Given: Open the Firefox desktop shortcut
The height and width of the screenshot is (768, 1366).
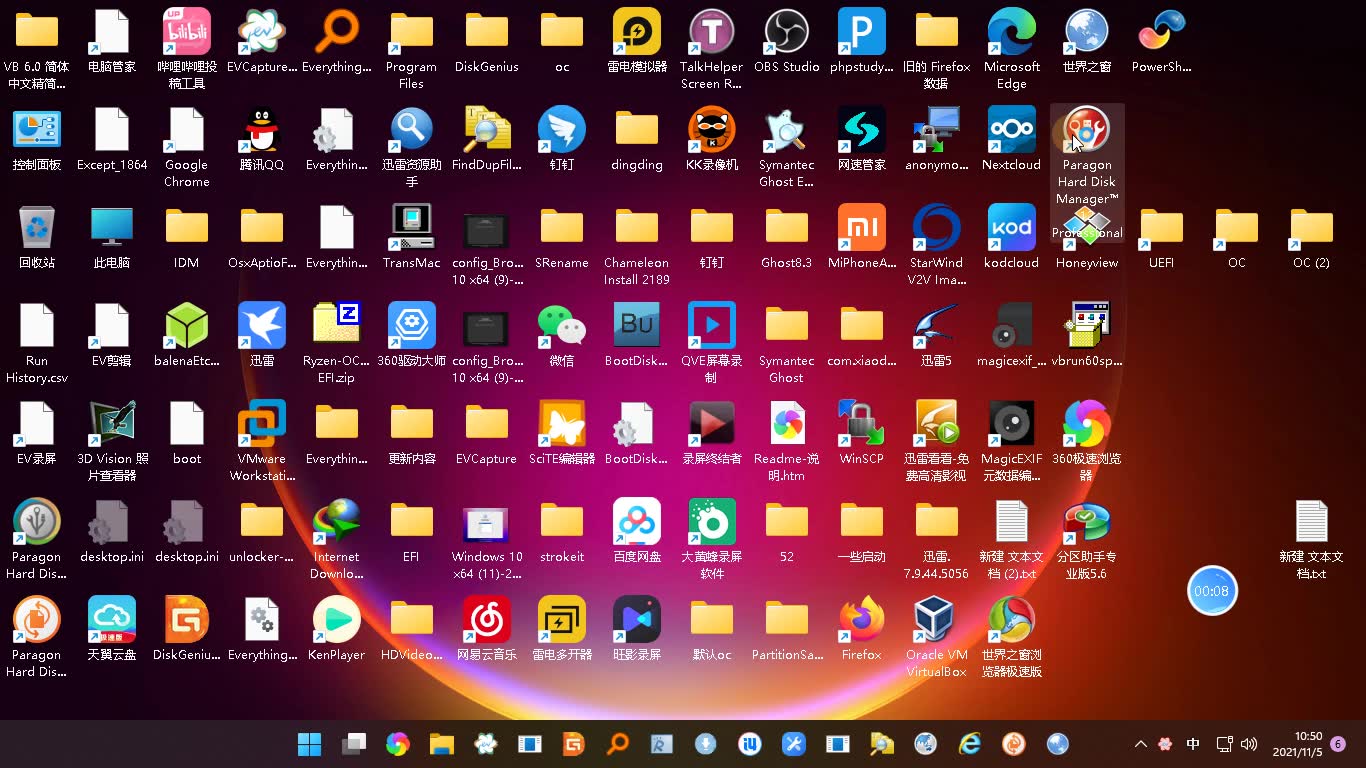Looking at the screenshot, I should (862, 630).
